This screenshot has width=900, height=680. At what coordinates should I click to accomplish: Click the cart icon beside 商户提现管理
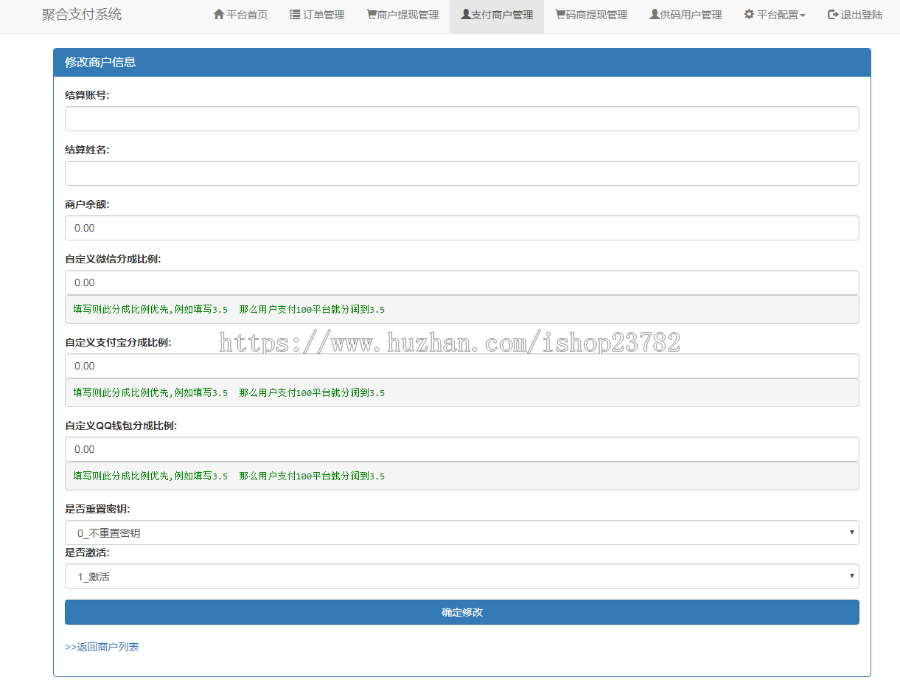pos(371,14)
